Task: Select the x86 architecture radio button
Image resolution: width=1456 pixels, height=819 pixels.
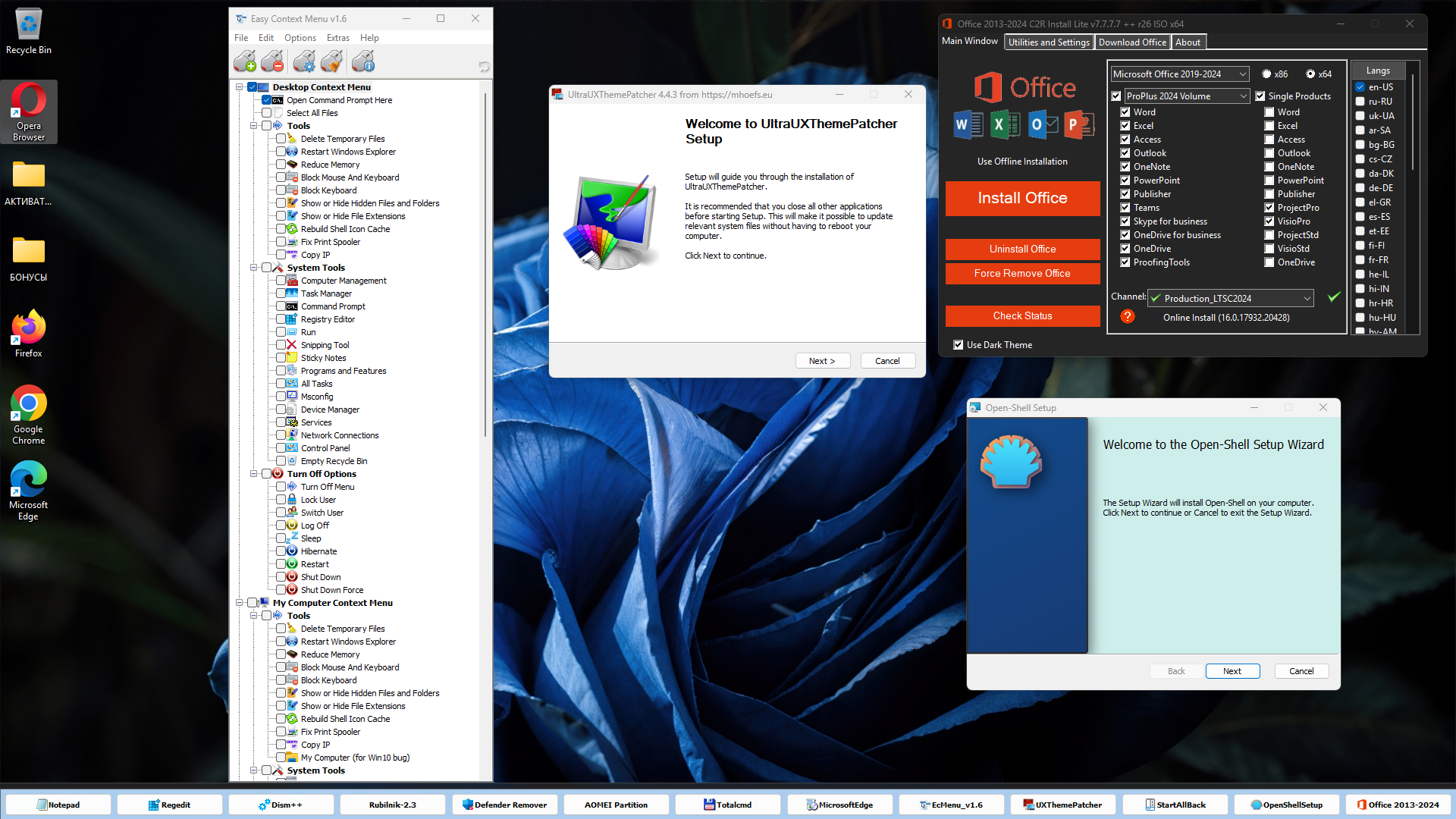Action: pos(1266,74)
